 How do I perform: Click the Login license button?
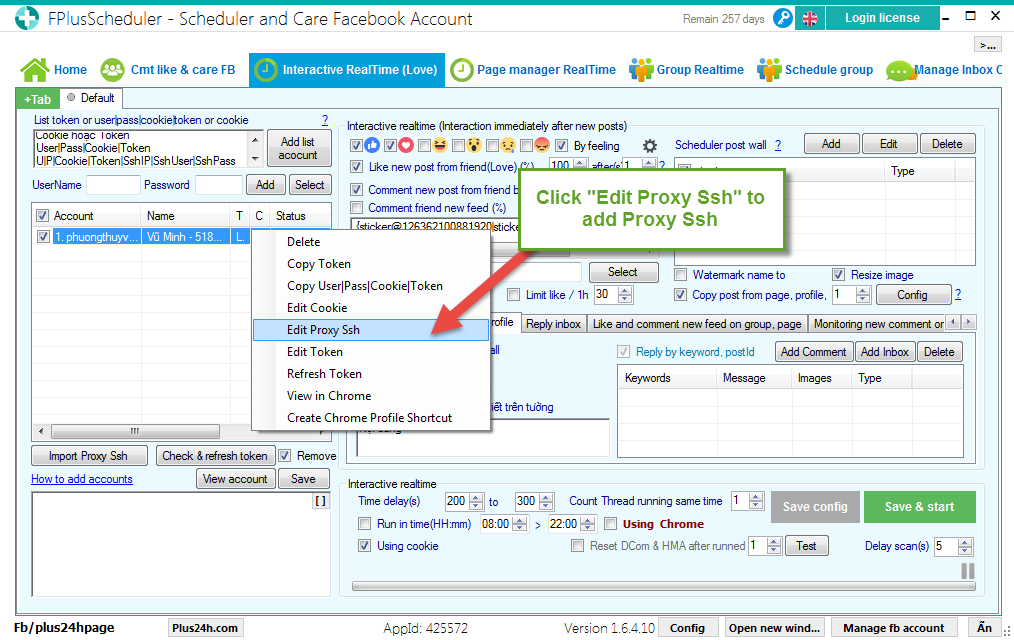882,18
